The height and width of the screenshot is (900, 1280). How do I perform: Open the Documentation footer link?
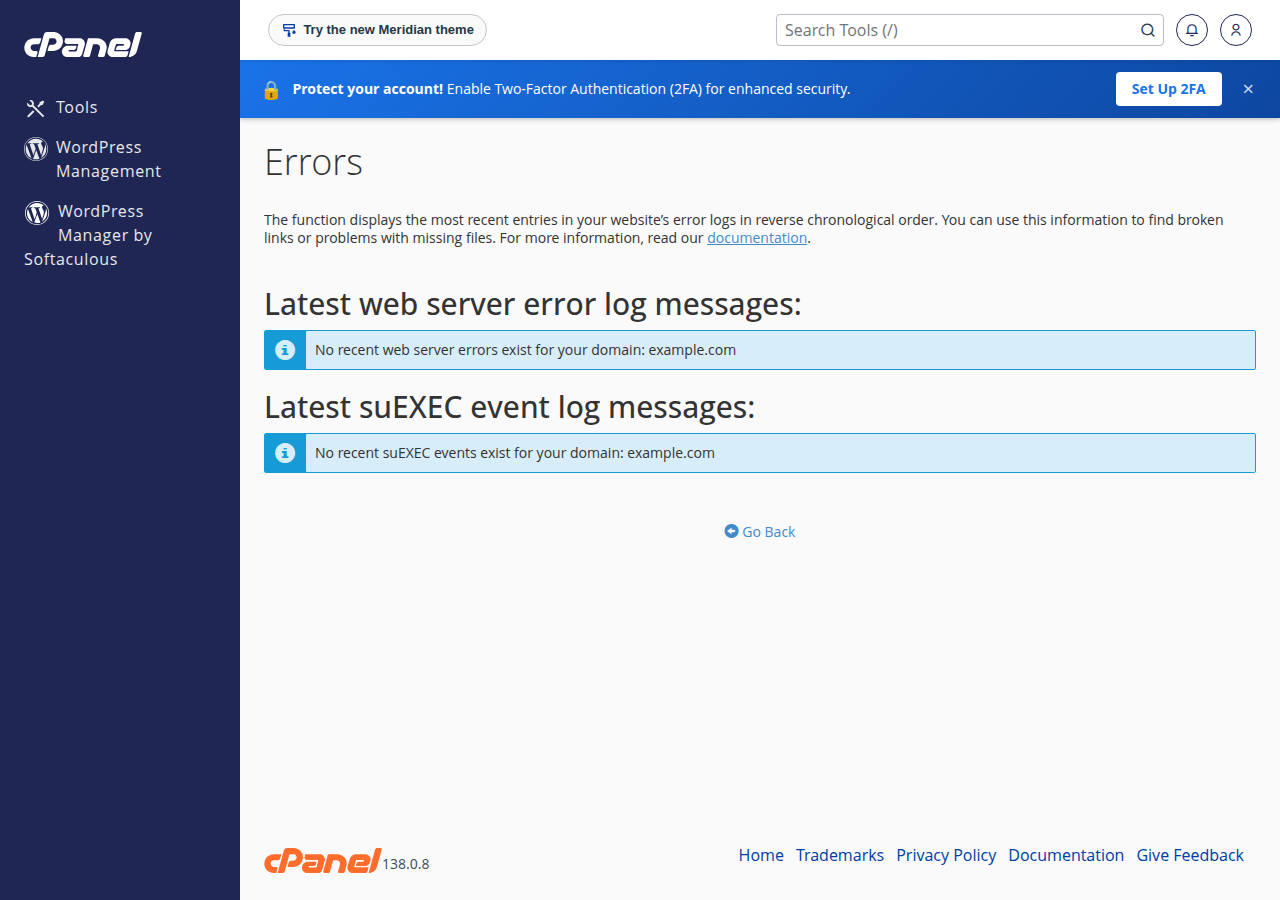point(1066,855)
